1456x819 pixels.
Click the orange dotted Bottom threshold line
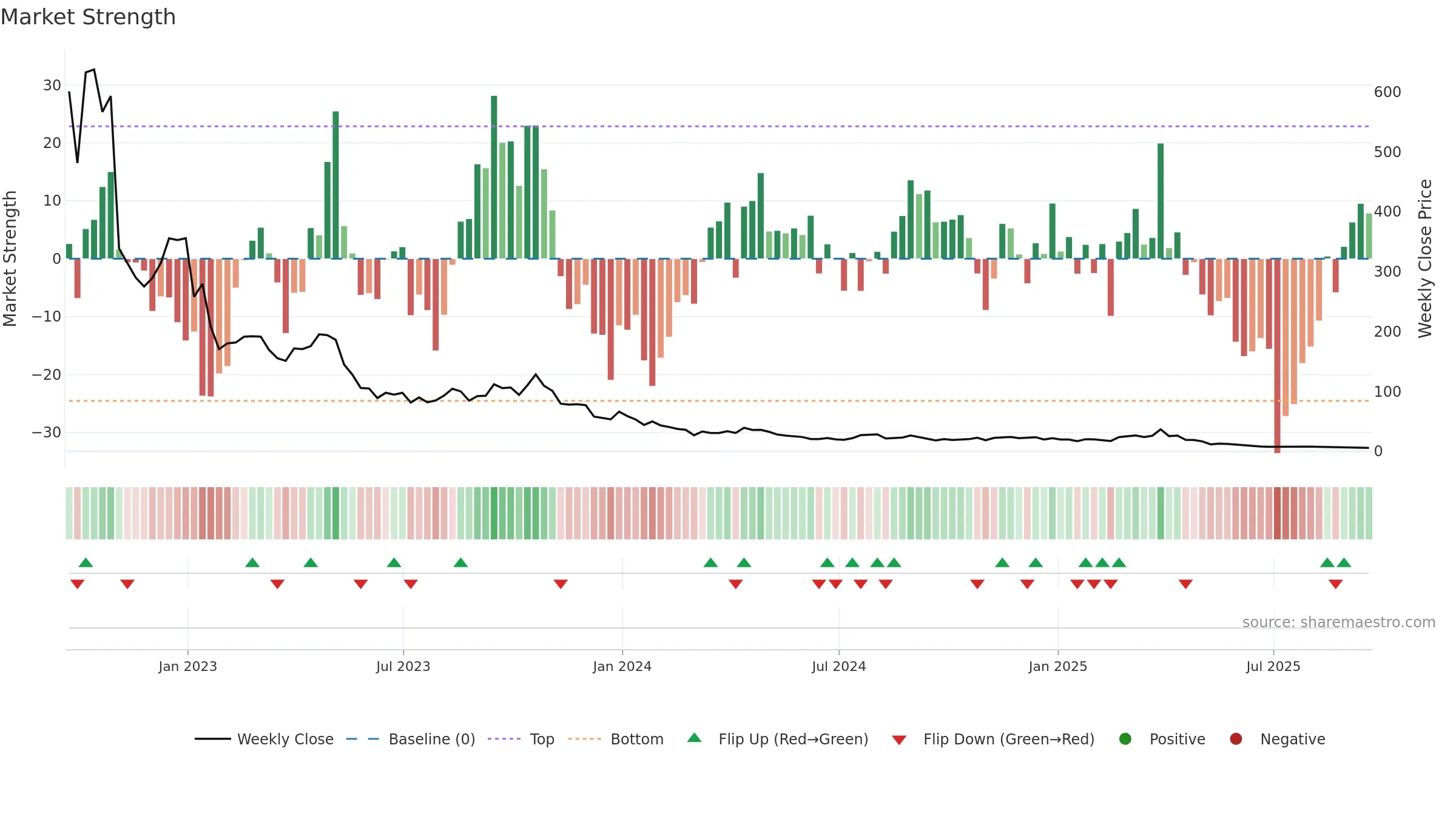[719, 400]
